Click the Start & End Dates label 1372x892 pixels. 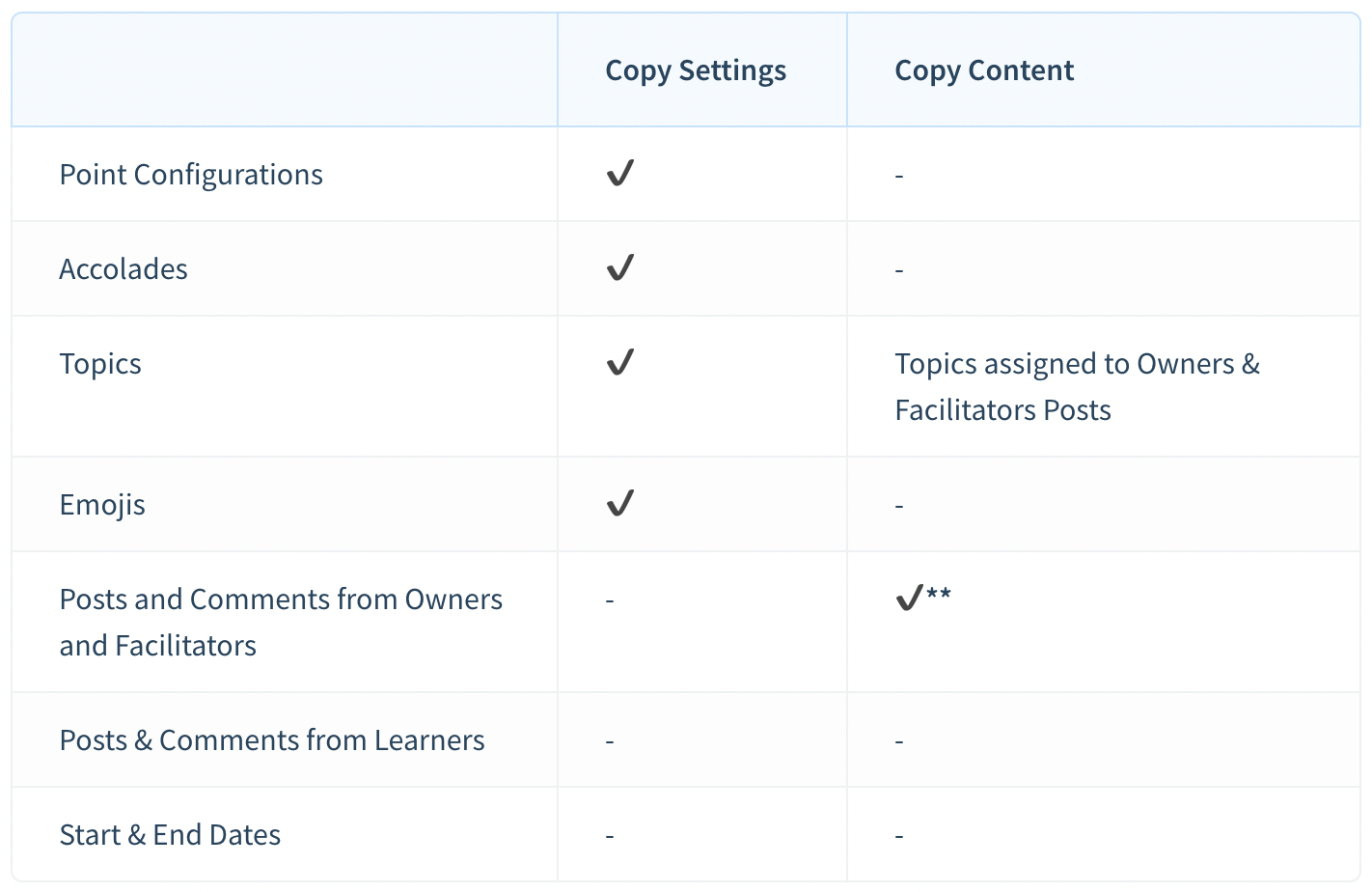170,835
